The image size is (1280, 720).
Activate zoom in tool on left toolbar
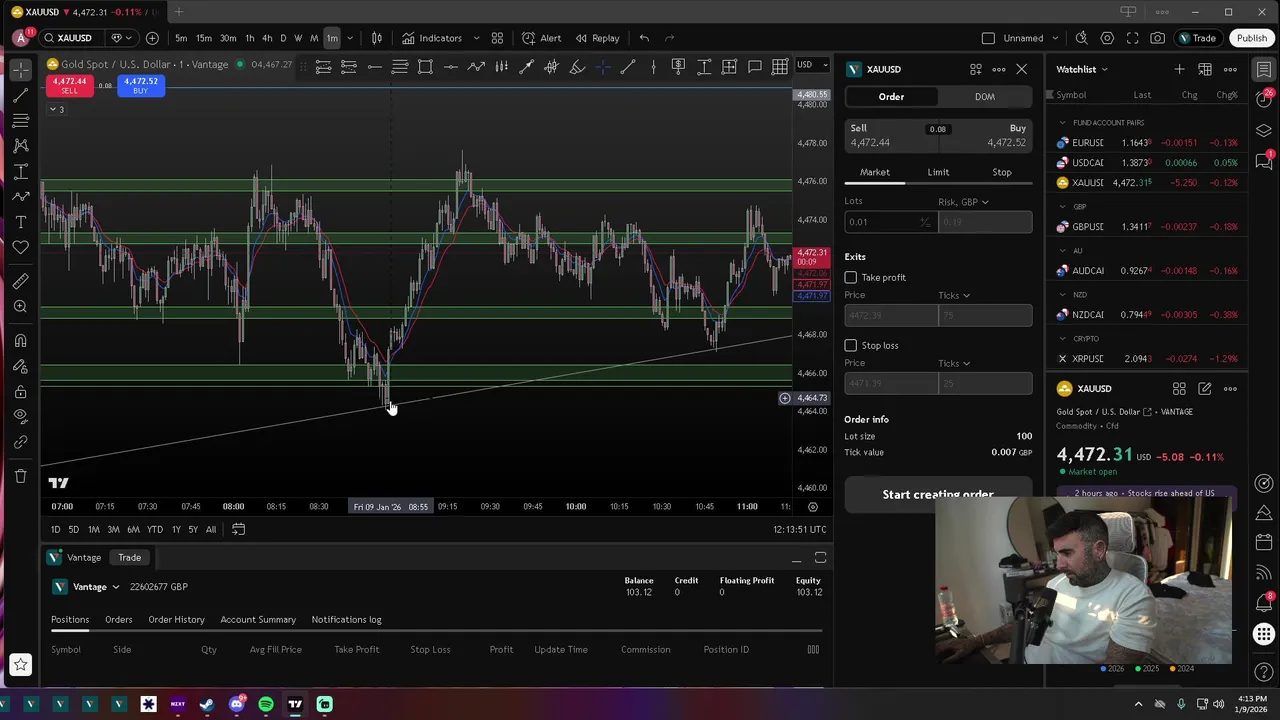coord(21,307)
